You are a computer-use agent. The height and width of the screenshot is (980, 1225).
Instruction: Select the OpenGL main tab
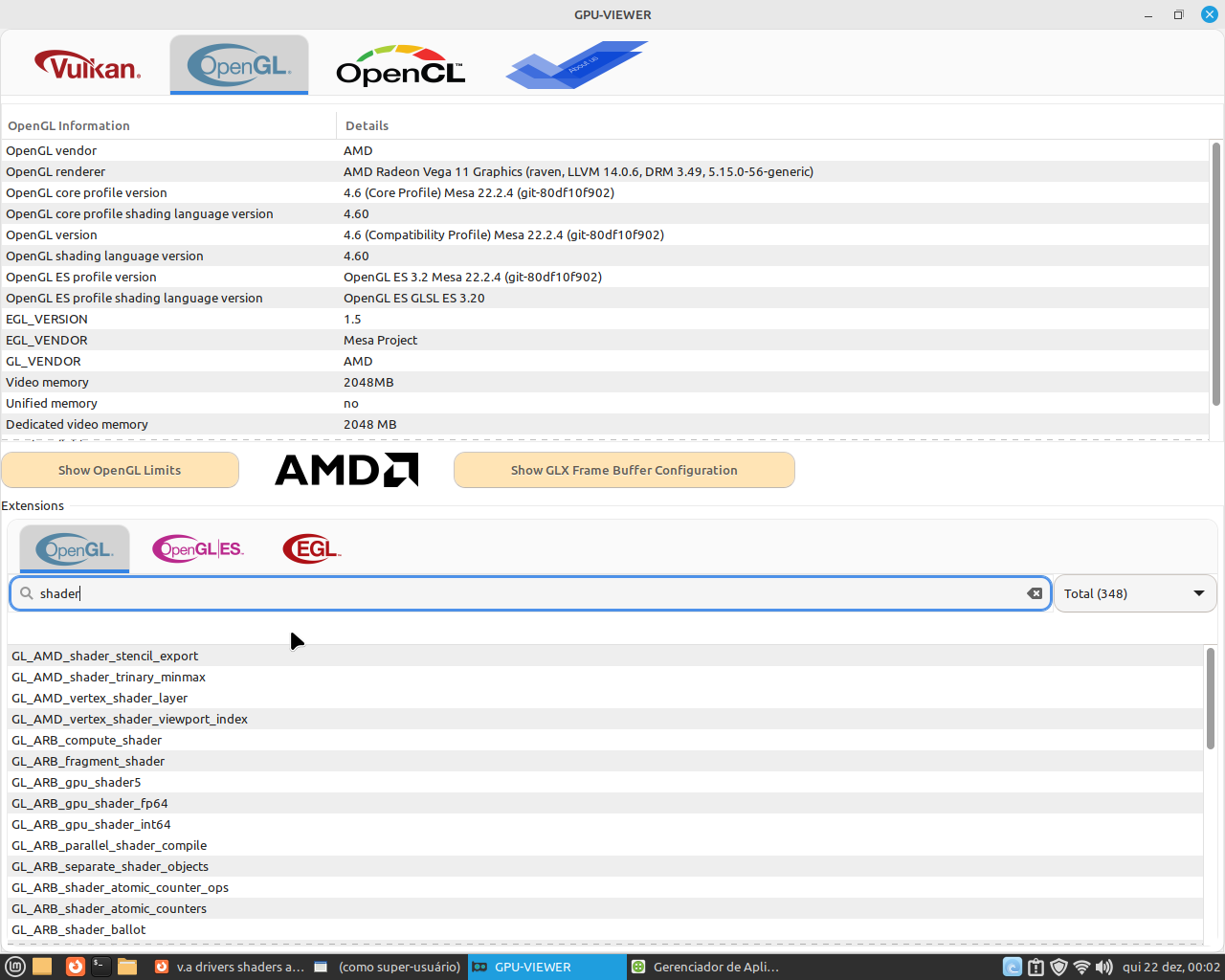point(239,66)
